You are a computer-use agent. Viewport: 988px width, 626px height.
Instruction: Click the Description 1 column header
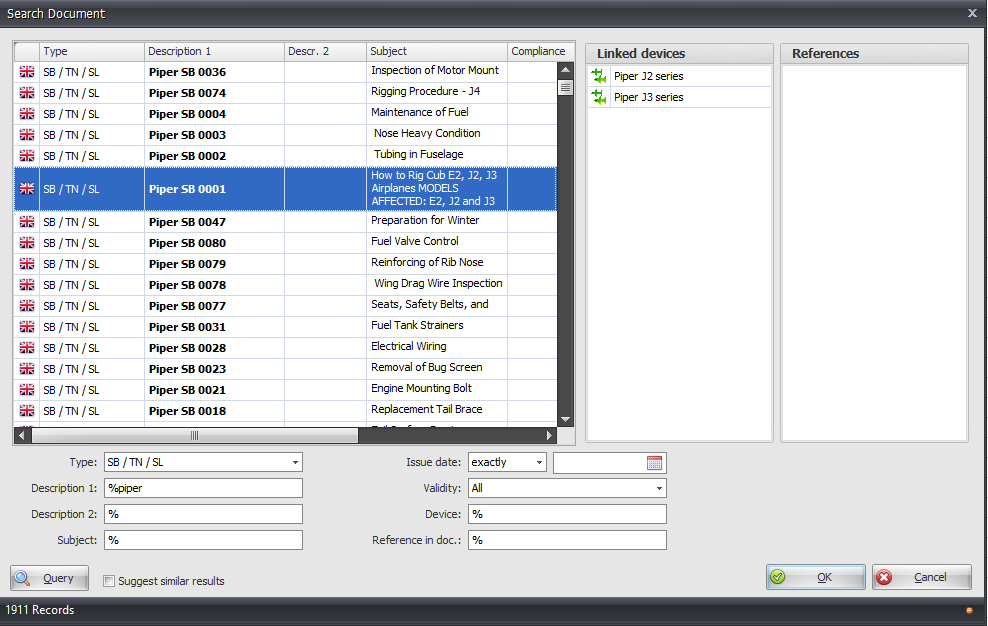213,51
